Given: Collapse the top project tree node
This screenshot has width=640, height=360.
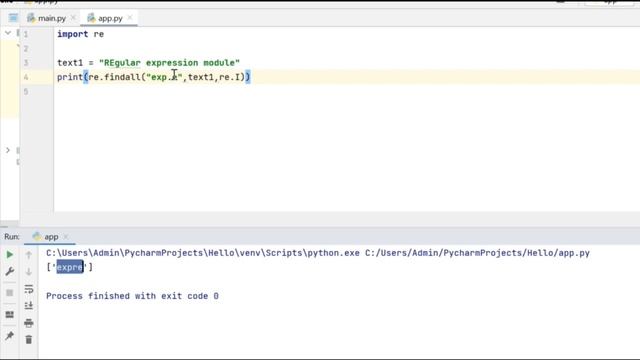Looking at the screenshot, I should [x=8, y=33].
